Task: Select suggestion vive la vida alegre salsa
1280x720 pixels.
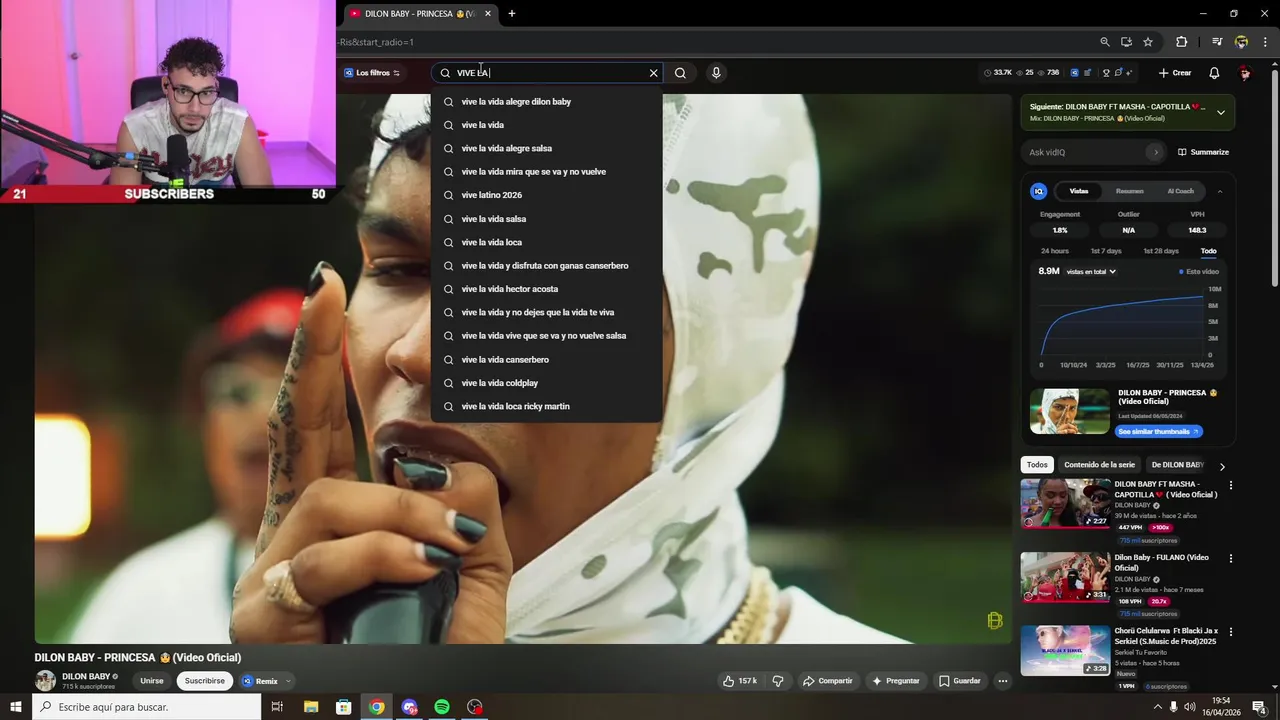Action: (x=546, y=148)
